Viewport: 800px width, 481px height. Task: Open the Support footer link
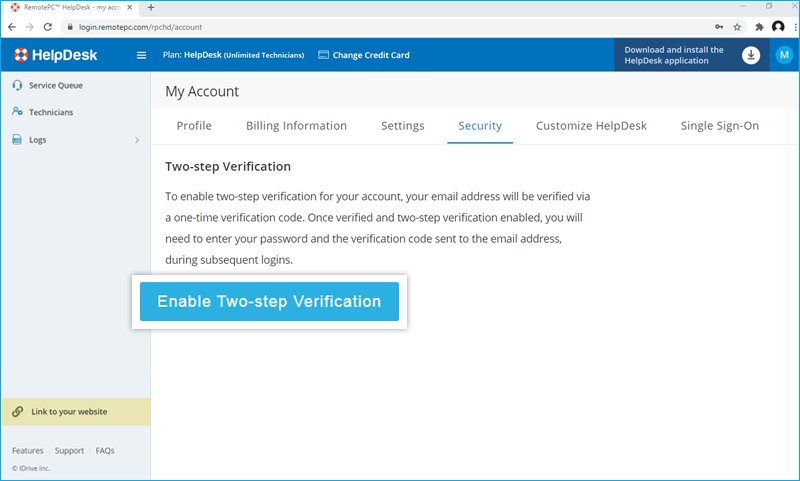[69, 451]
